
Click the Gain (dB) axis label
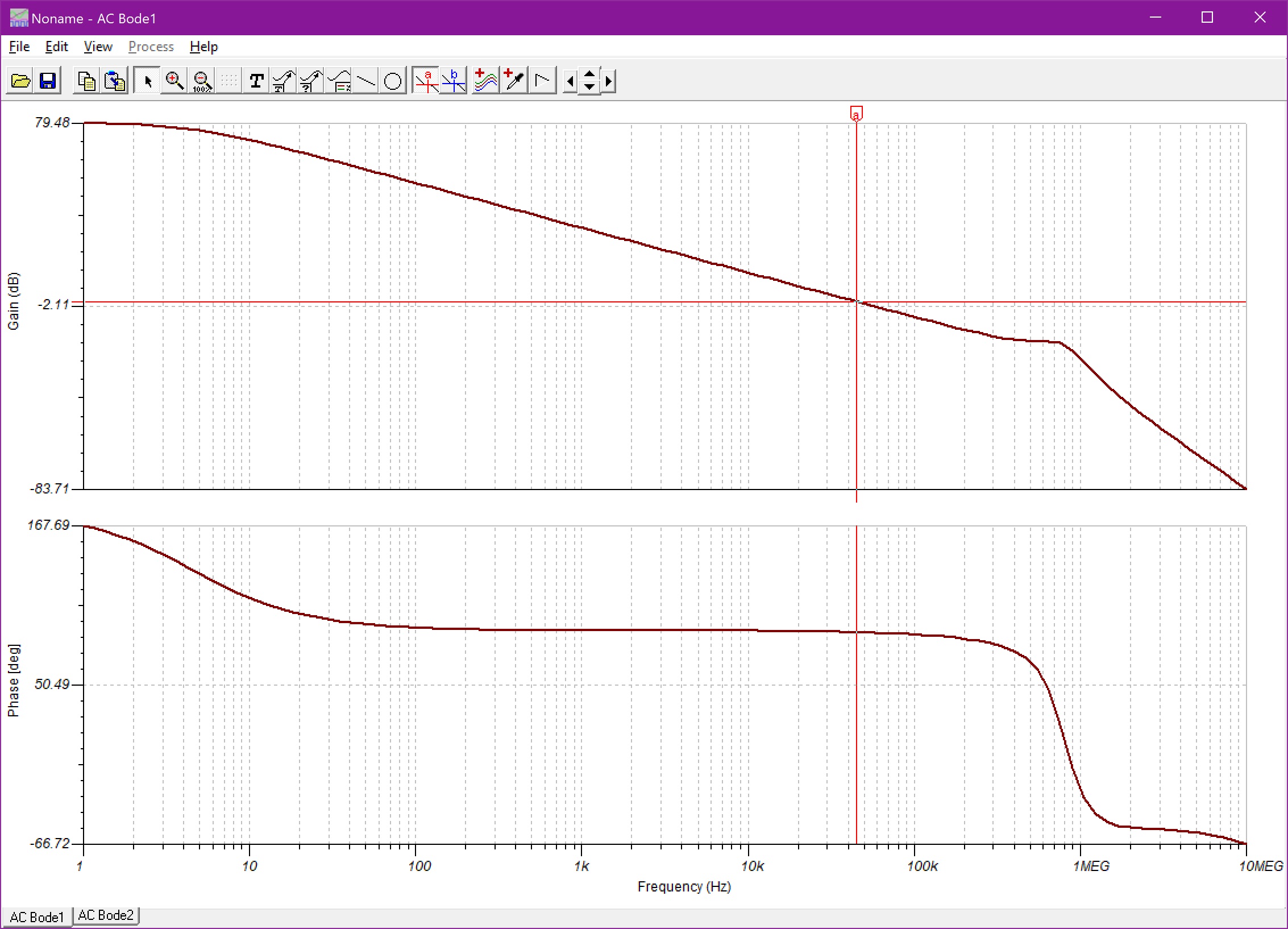tap(13, 301)
